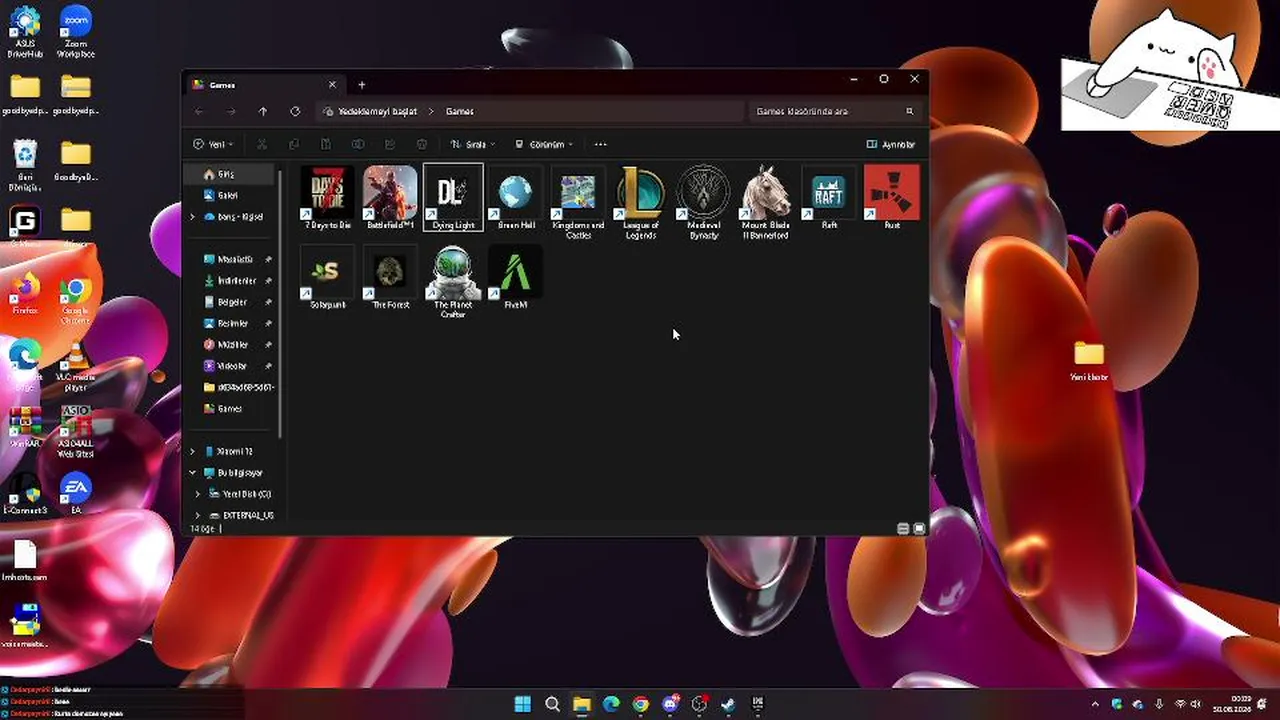
Task: Select the Games tab in Explorer
Action: [264, 85]
